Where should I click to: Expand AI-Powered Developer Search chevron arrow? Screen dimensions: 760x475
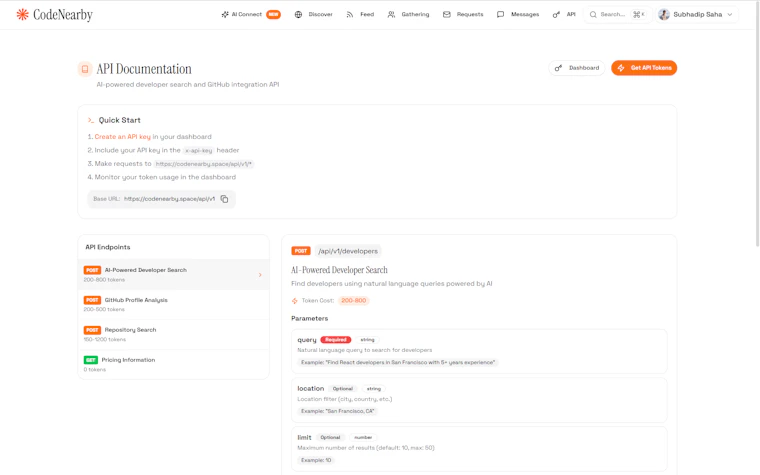click(260, 275)
